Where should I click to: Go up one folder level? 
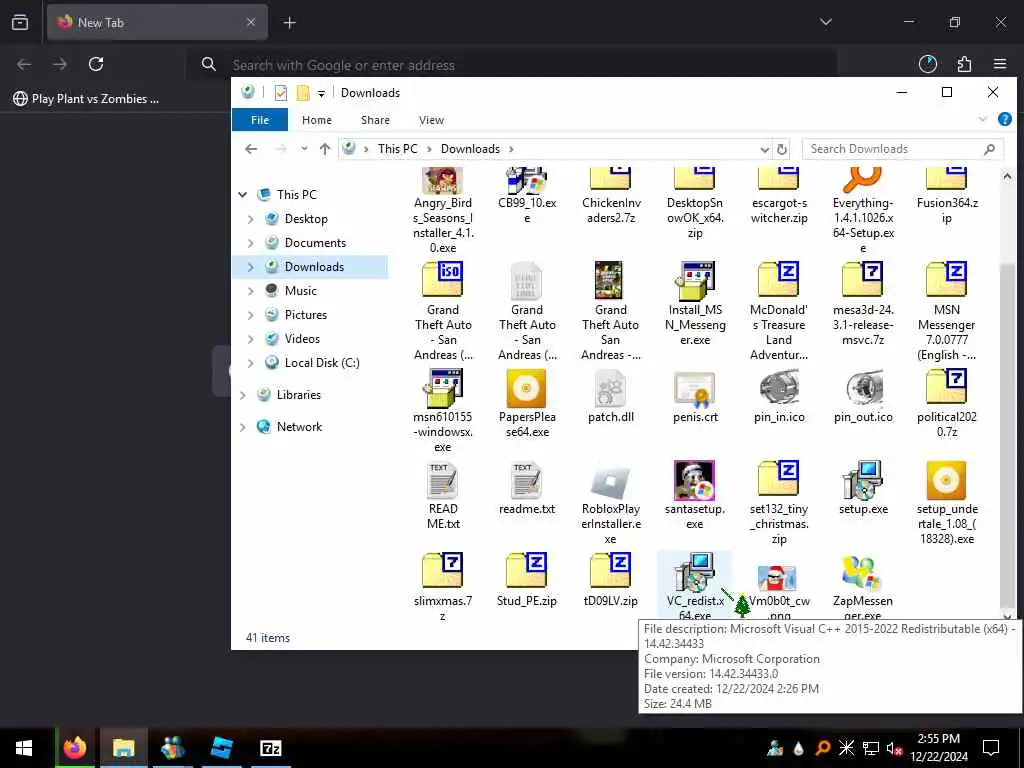click(x=325, y=149)
